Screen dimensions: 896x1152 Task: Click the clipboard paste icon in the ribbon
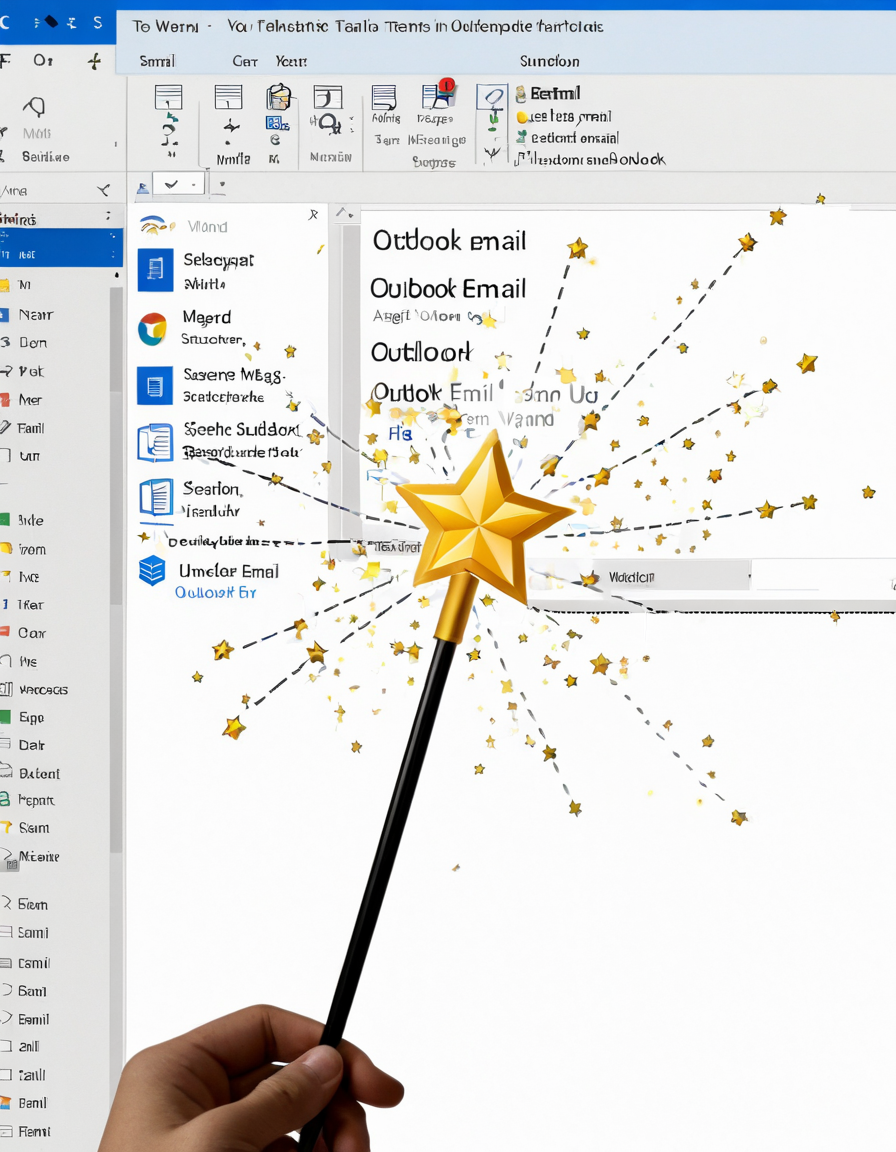click(278, 97)
